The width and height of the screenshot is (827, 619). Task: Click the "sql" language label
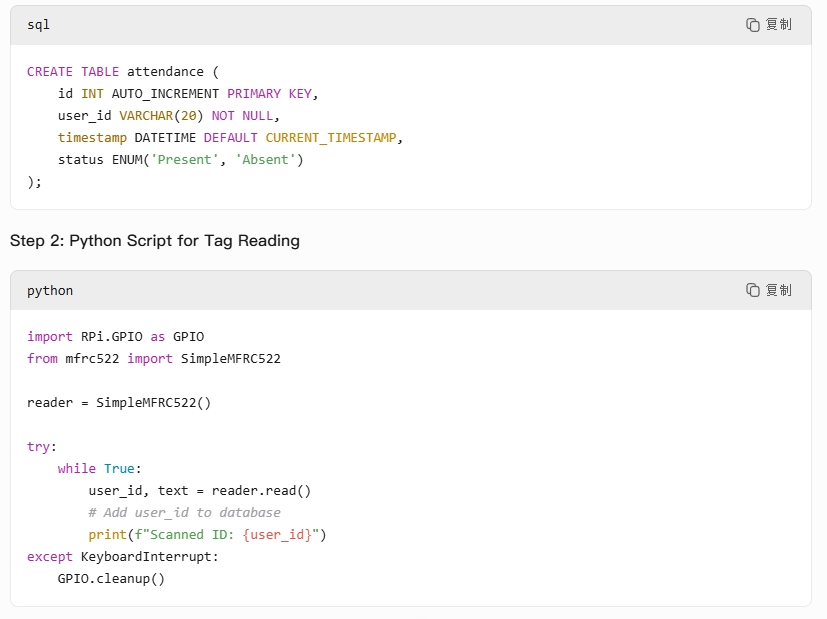(x=38, y=25)
